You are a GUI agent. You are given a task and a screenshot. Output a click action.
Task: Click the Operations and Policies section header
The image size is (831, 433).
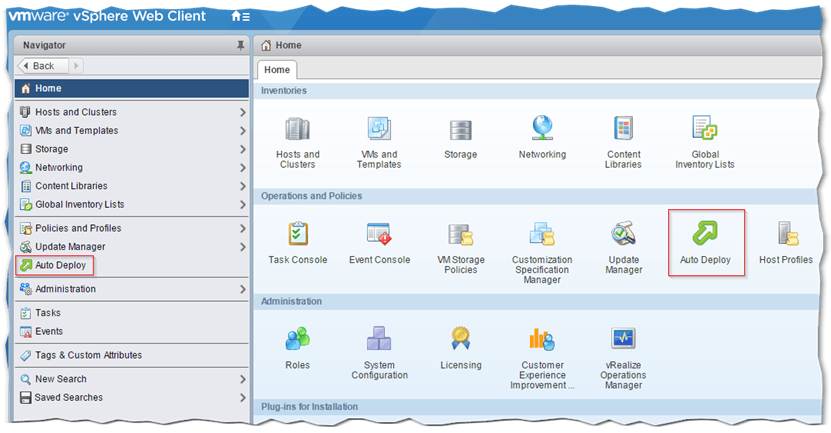[537, 196]
